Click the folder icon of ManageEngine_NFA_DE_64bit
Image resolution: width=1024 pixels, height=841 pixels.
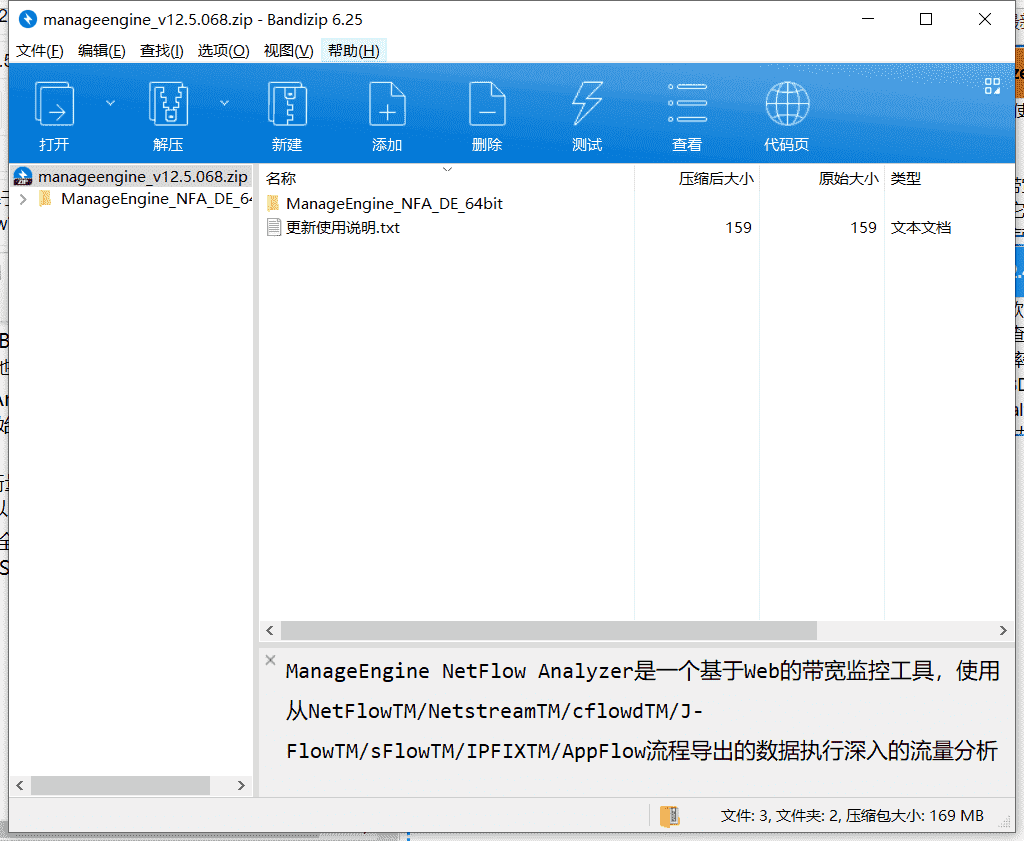274,203
